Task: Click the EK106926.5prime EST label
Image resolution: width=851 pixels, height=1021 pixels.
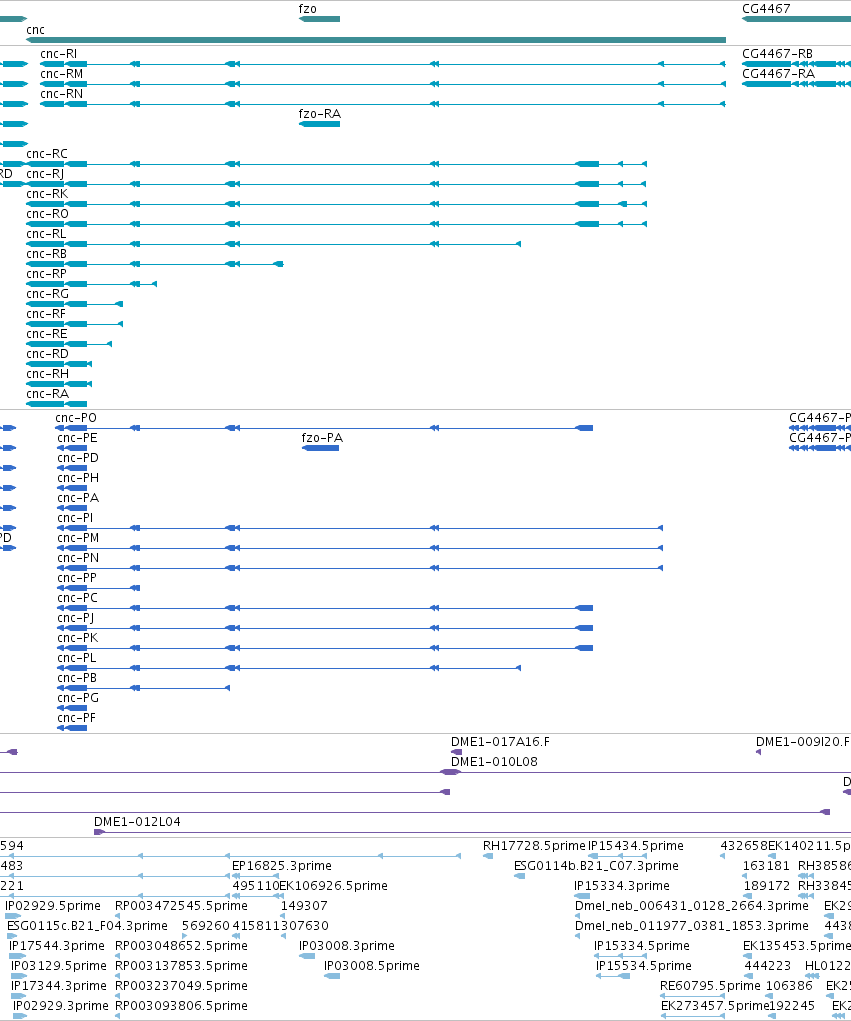Action: pyautogui.click(x=333, y=886)
